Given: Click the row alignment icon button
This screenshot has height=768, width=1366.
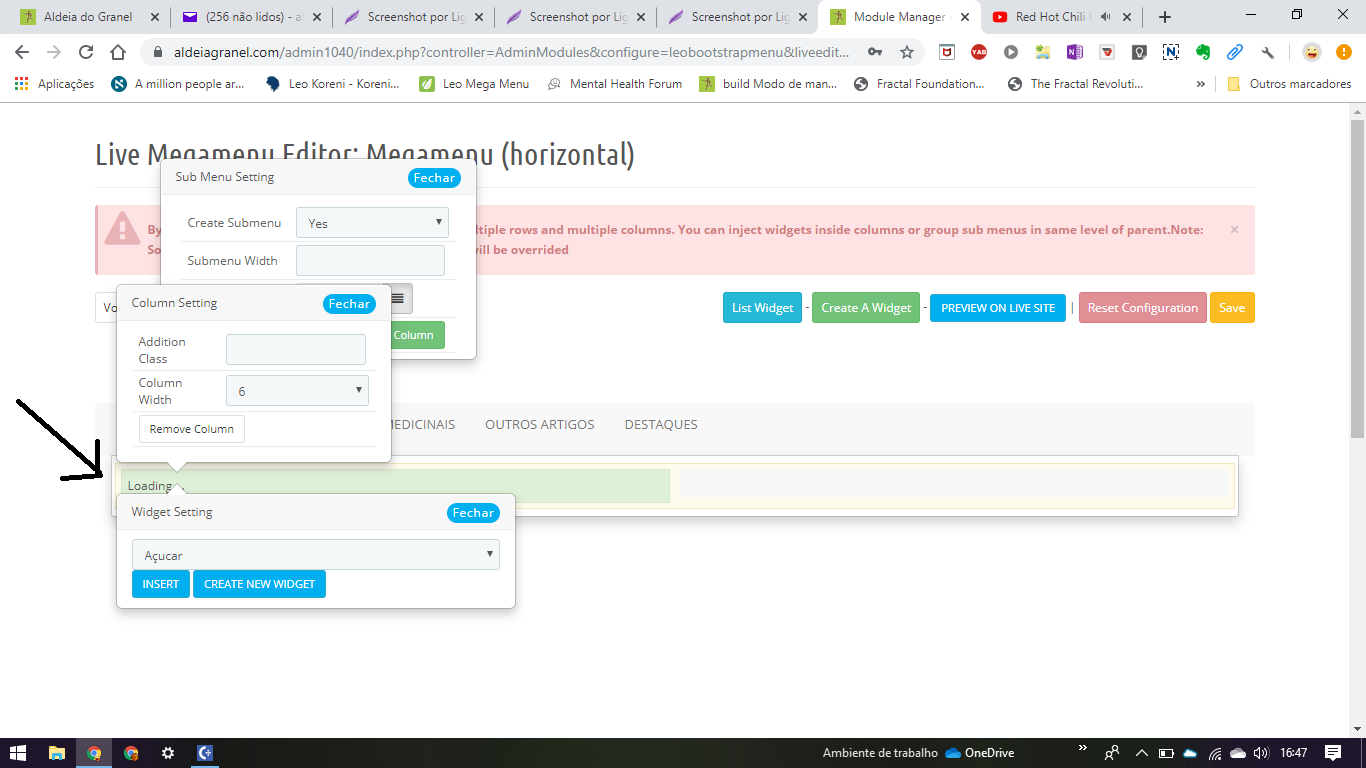Looking at the screenshot, I should [398, 298].
